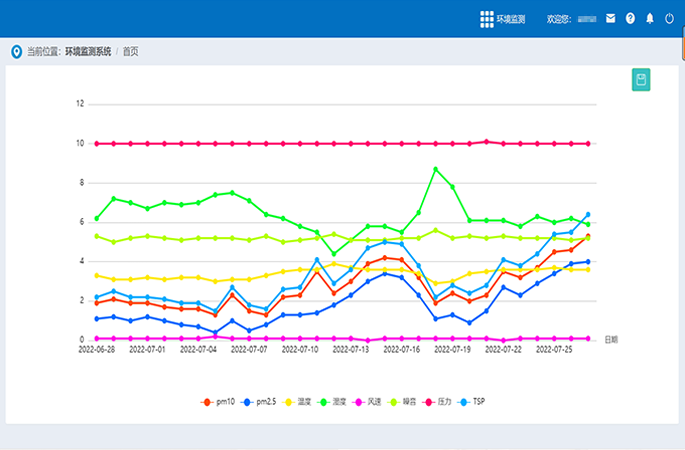
Task: Click the 湿度 peak point near 2022-07-19
Action: 435,169
